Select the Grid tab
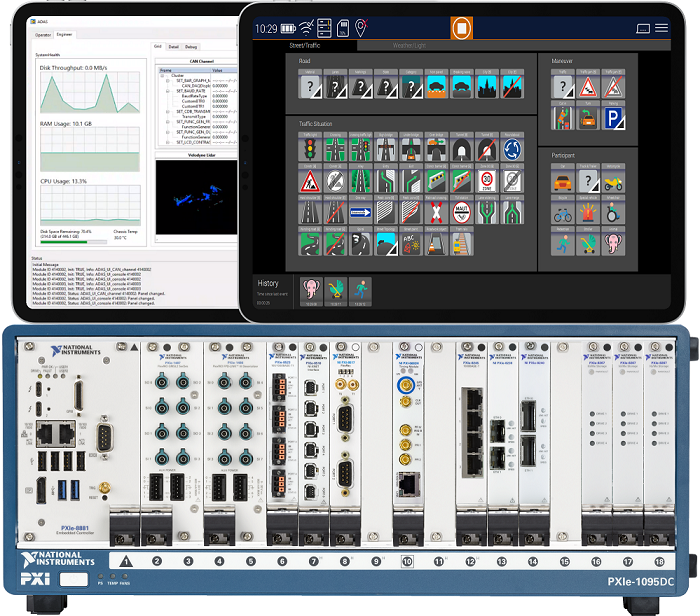The width and height of the screenshot is (700, 616). (x=158, y=46)
